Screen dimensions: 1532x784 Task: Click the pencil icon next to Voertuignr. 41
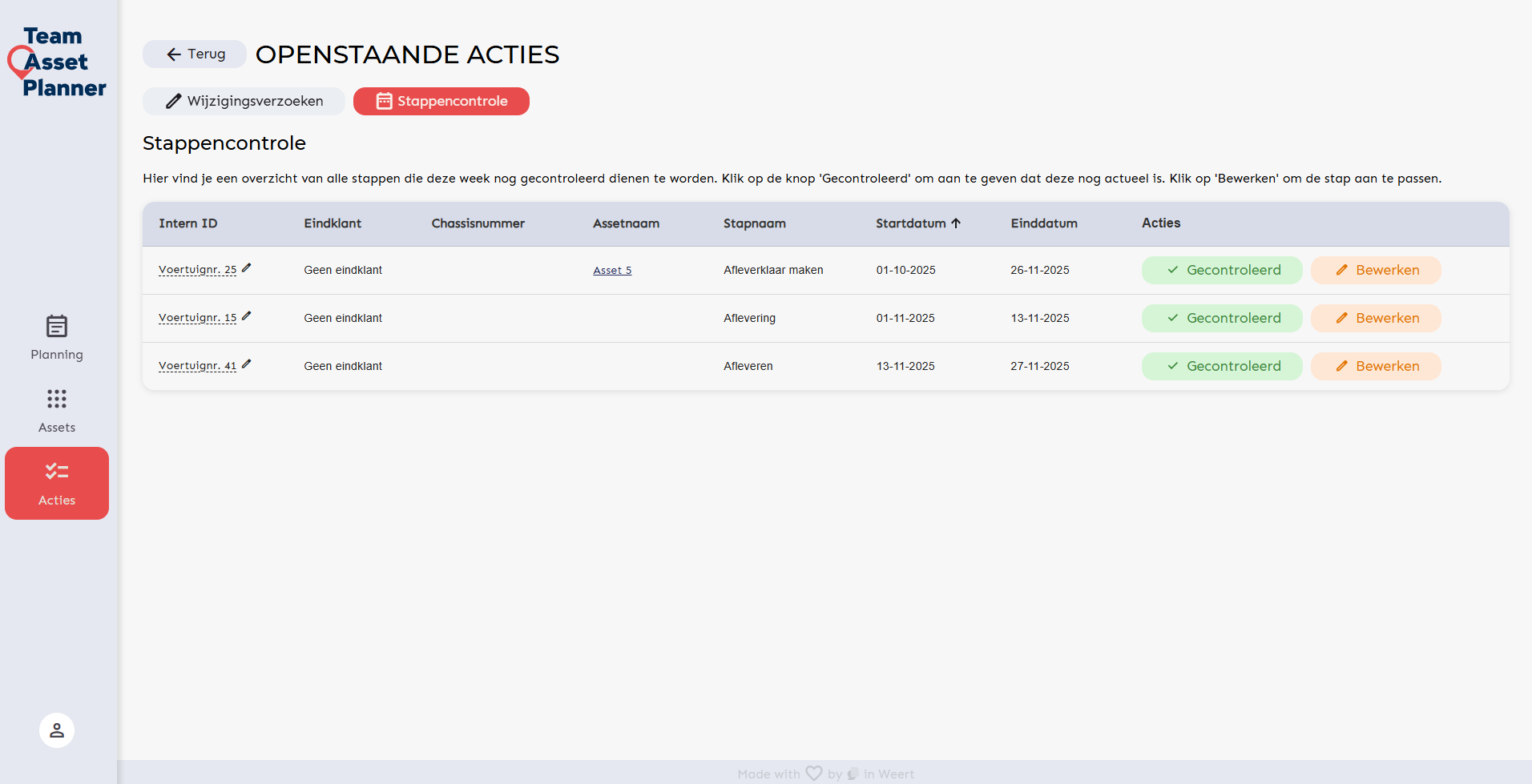pyautogui.click(x=248, y=364)
